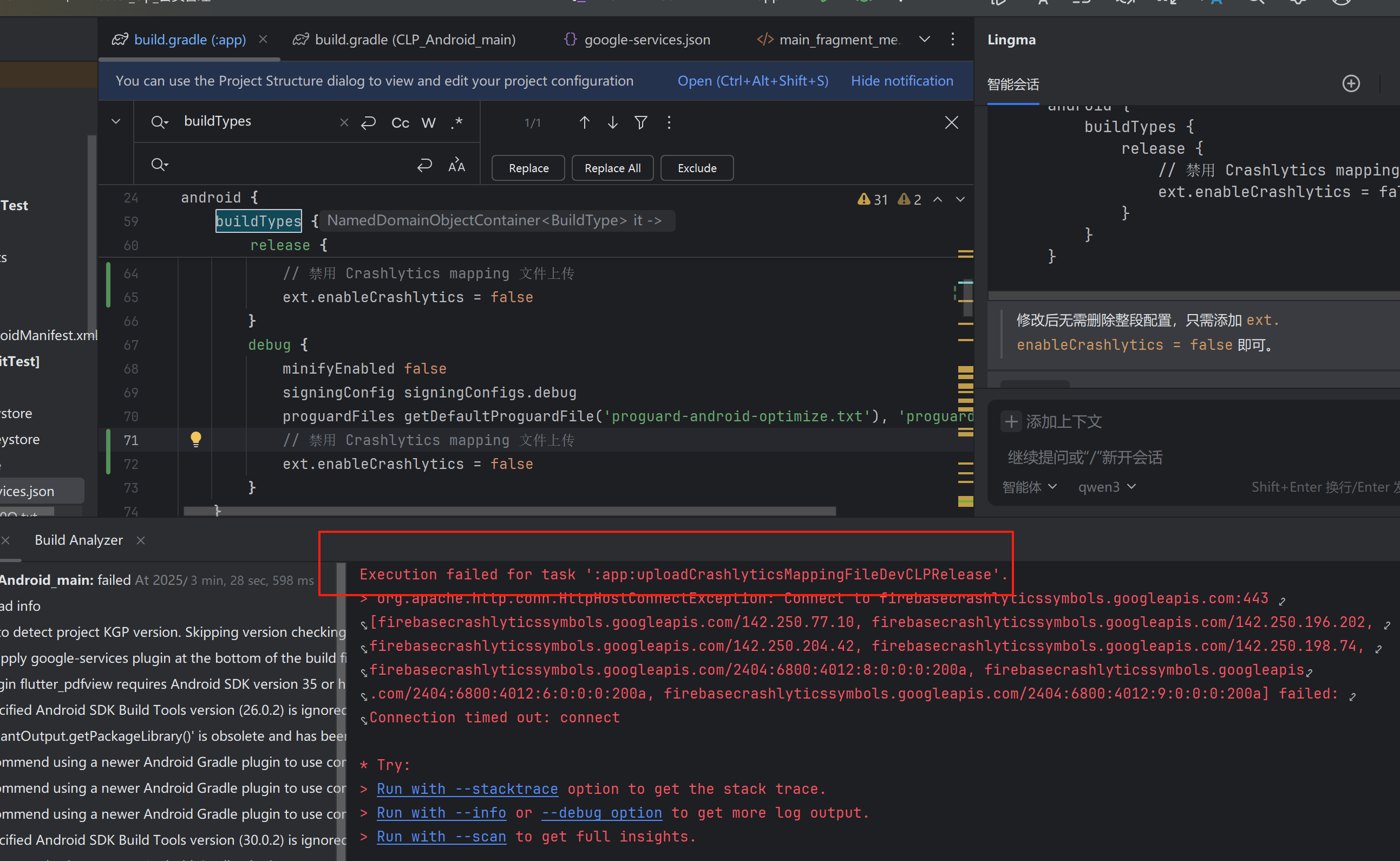Toggle whole words (W) search option
The width and height of the screenshot is (1400, 861).
tap(428, 122)
